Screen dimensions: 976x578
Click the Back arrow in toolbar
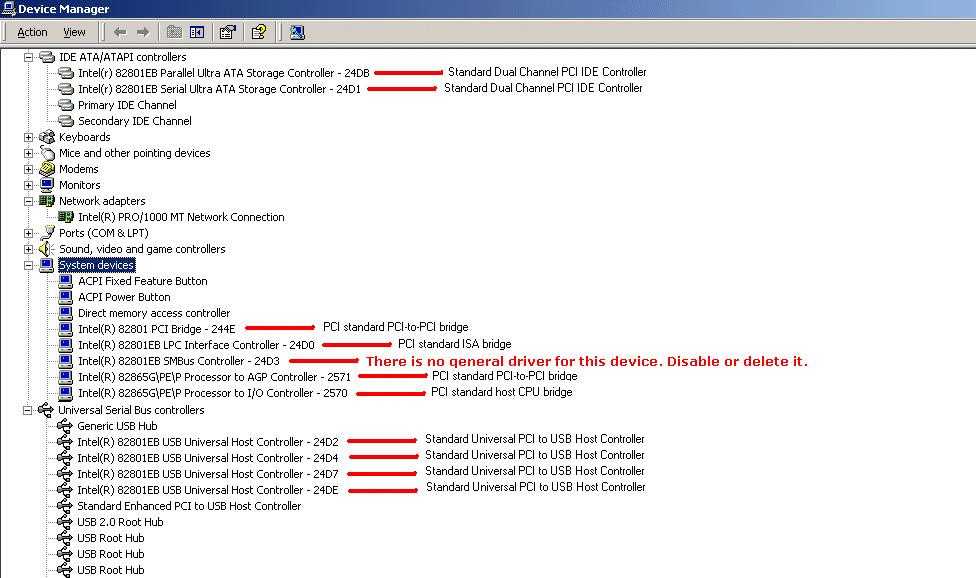[x=120, y=32]
